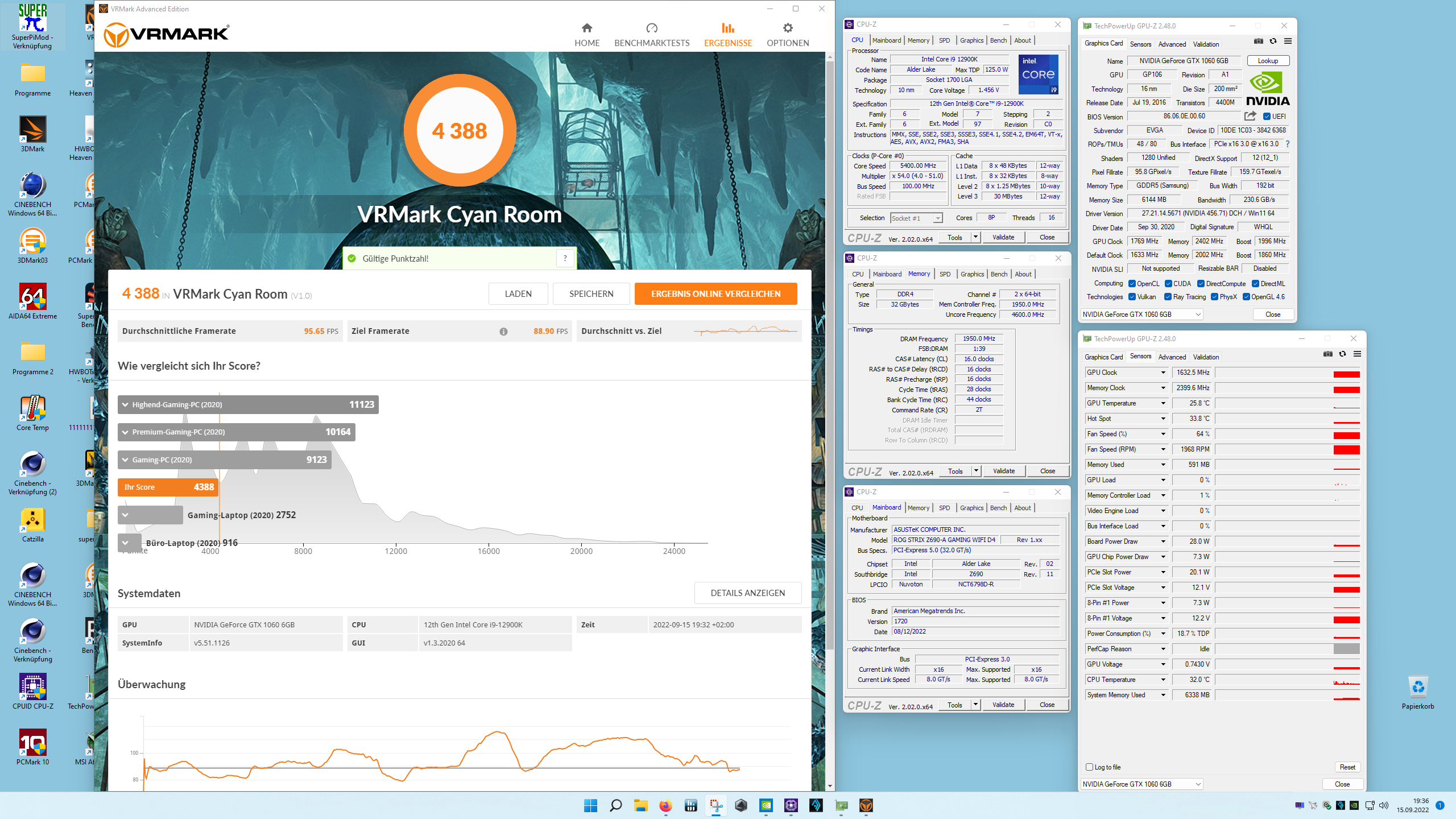Click VRMark icon on taskbar
The height and width of the screenshot is (819, 1456).
866,805
